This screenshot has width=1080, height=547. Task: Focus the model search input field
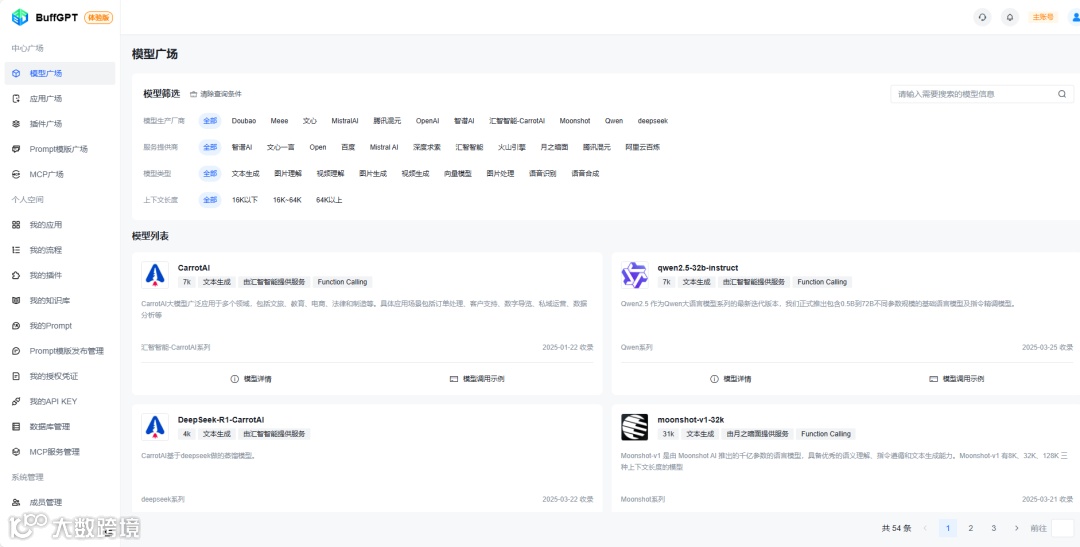tap(982, 94)
